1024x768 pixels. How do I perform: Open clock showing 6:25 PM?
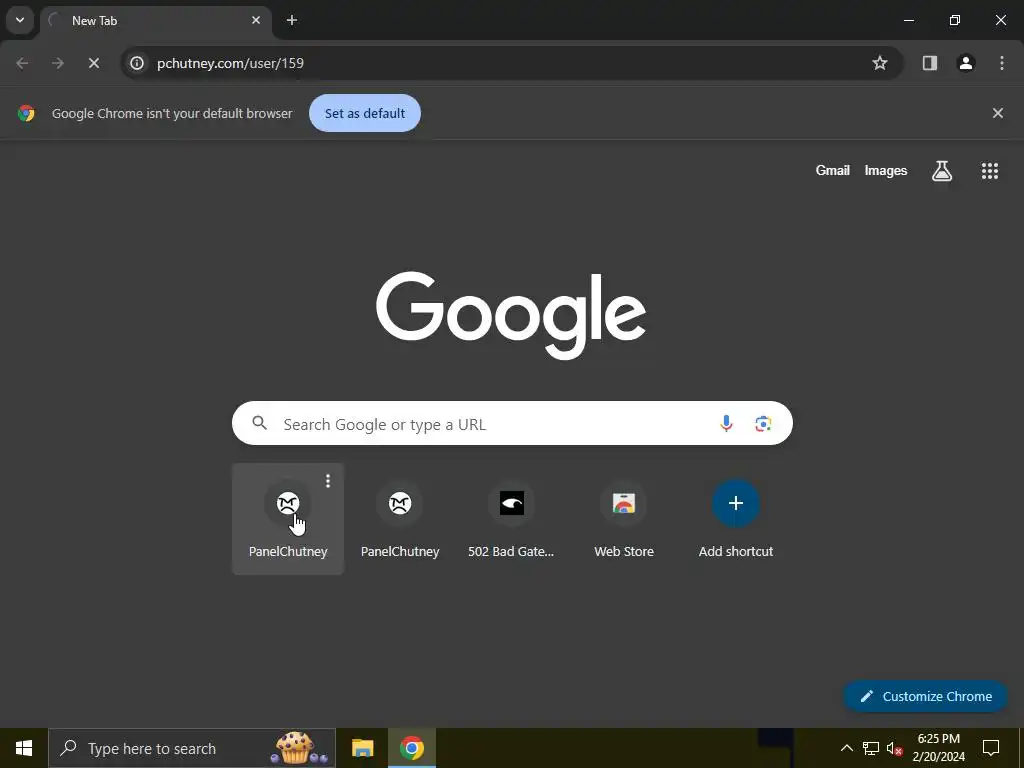click(x=938, y=748)
